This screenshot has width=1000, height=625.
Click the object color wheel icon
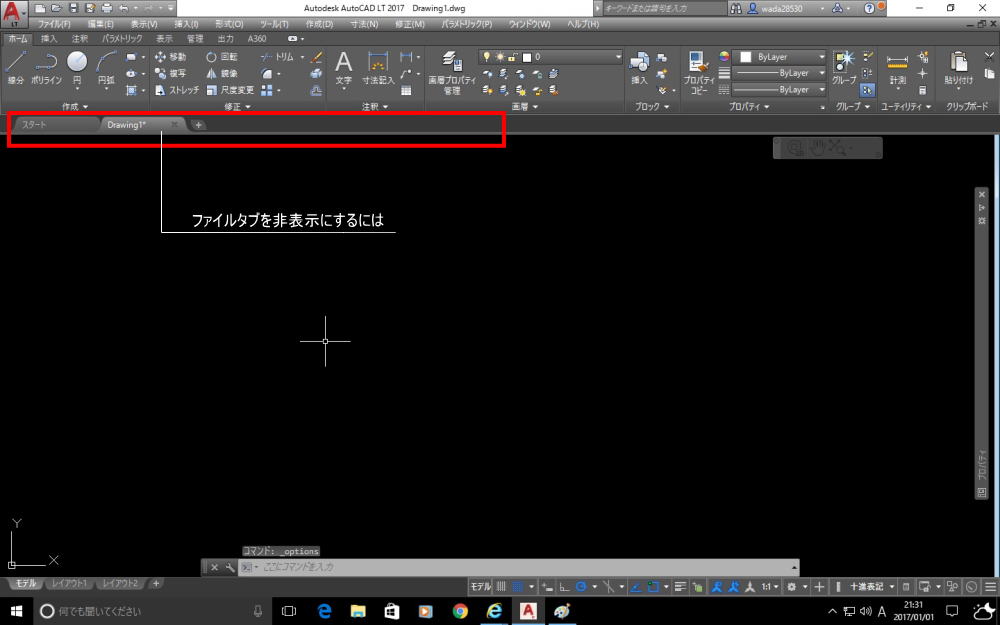724,57
